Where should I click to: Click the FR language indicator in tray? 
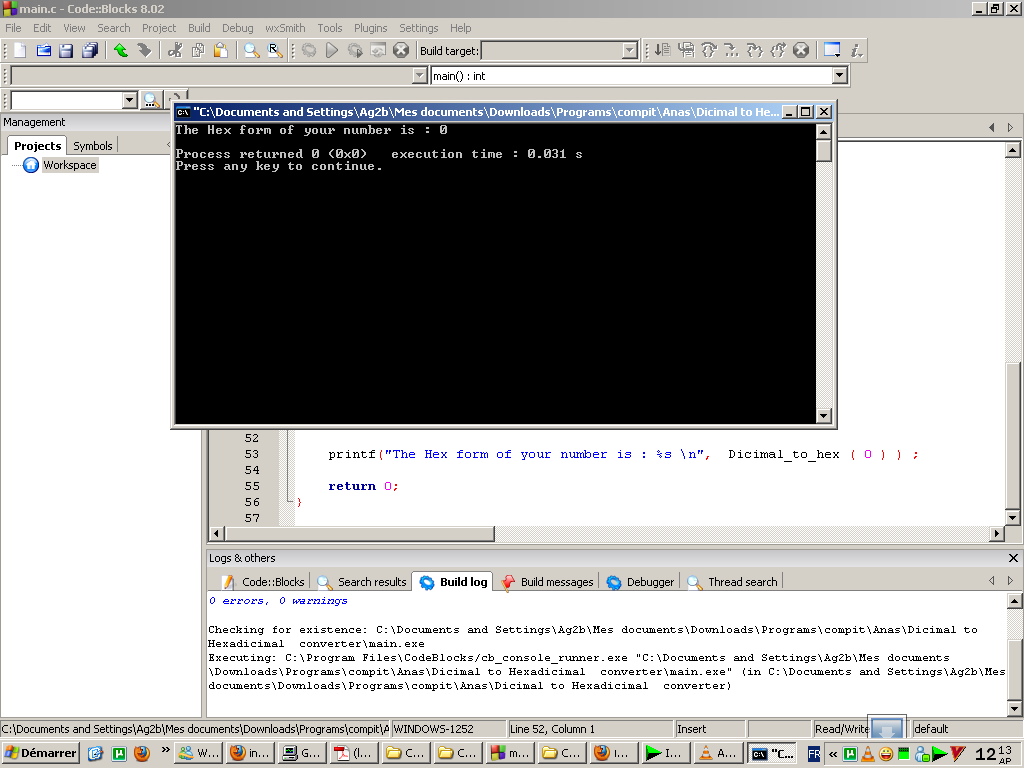pos(814,754)
